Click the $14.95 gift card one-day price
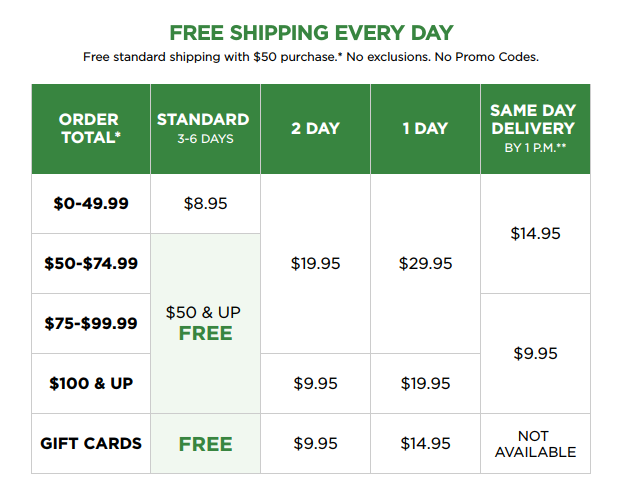The height and width of the screenshot is (494, 619). (x=425, y=443)
